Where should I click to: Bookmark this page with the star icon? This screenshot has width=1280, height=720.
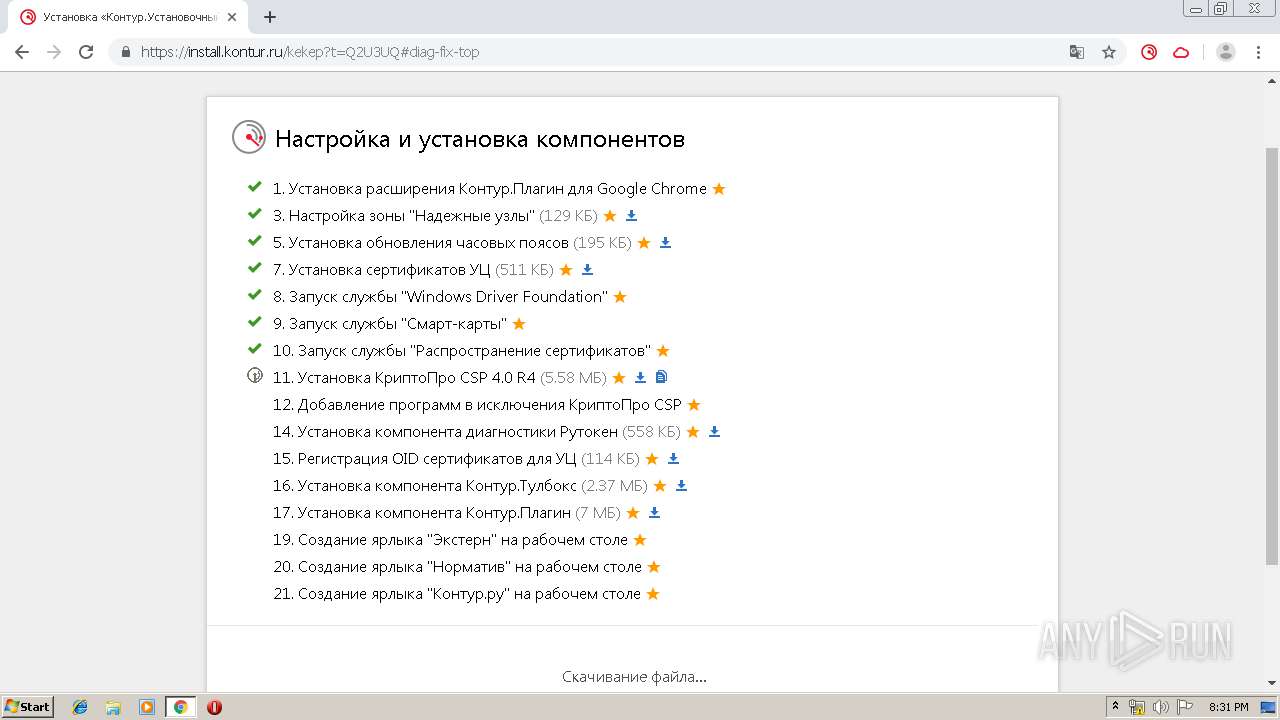pyautogui.click(x=1109, y=52)
